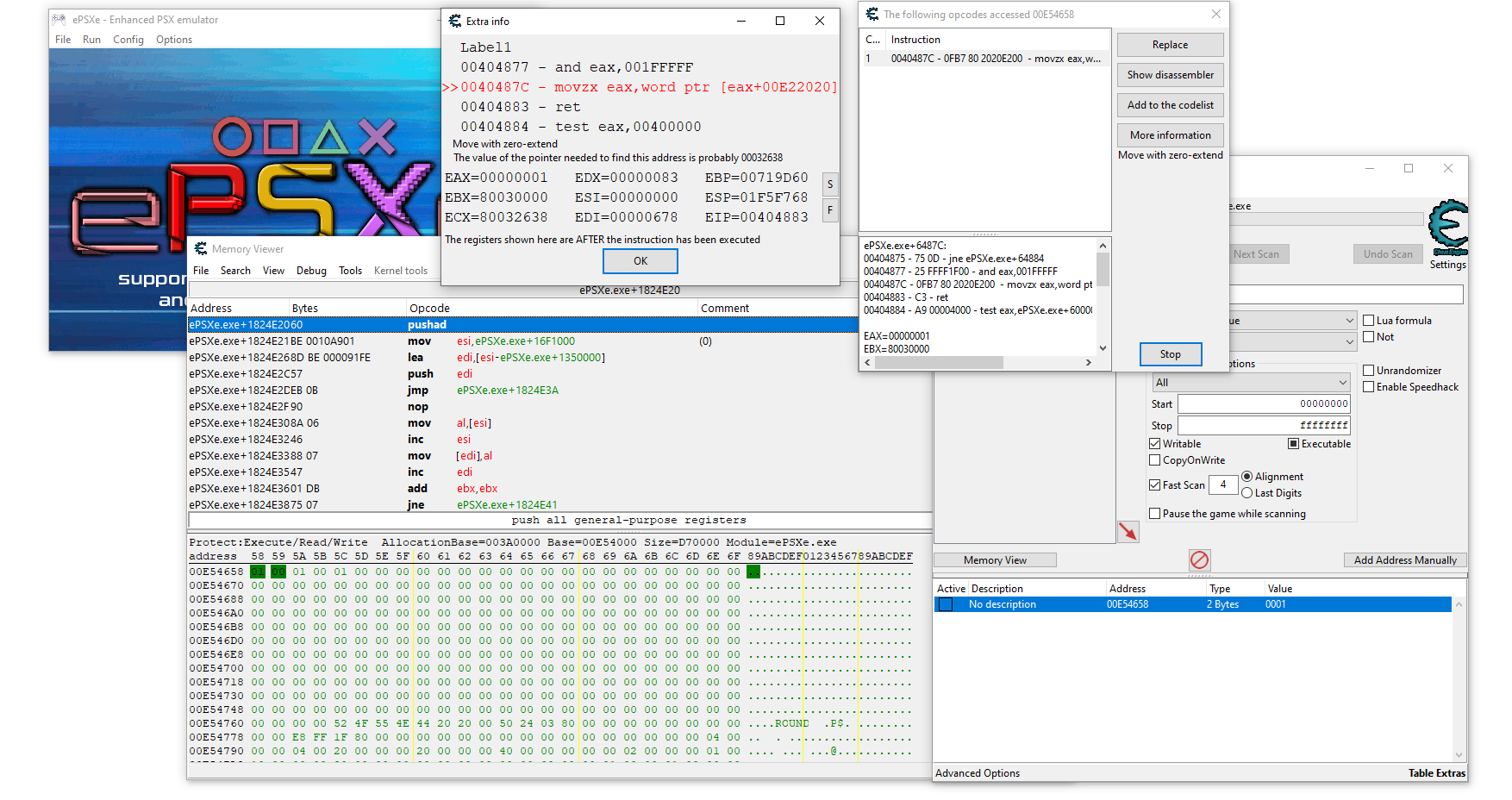Toggle the Not checkbox
Viewport: 1512px width, 800px height.
point(1368,336)
